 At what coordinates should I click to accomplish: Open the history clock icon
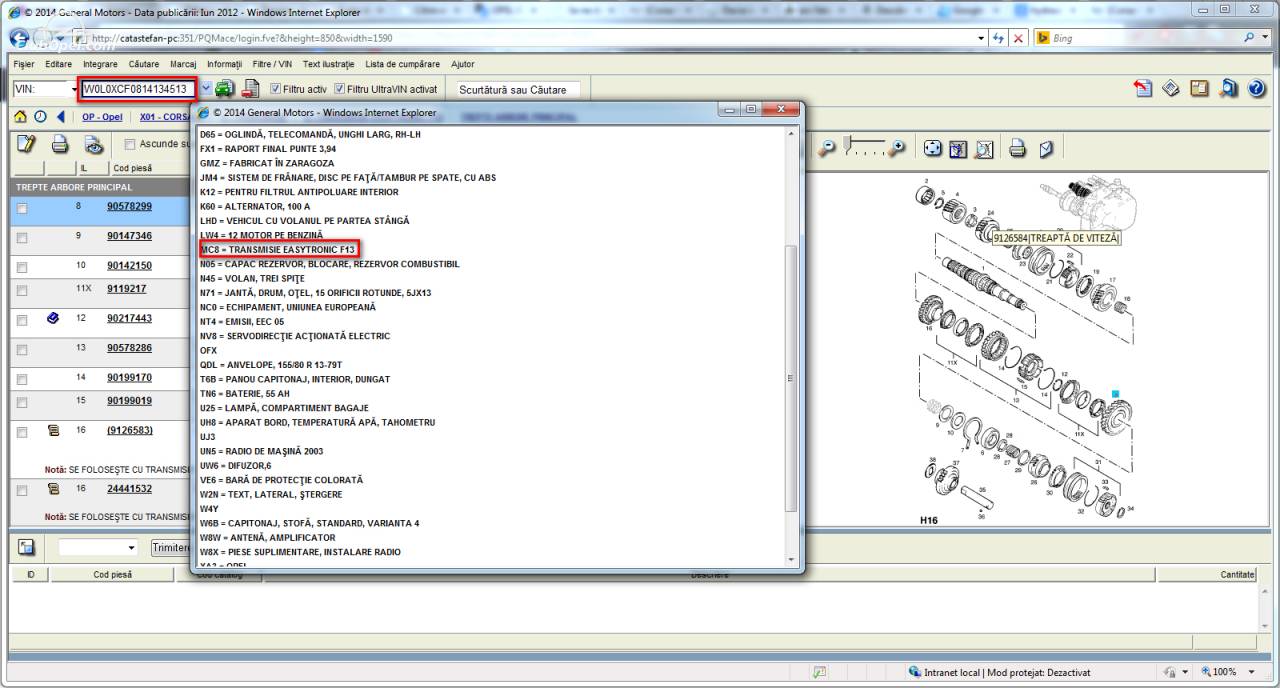click(40, 117)
